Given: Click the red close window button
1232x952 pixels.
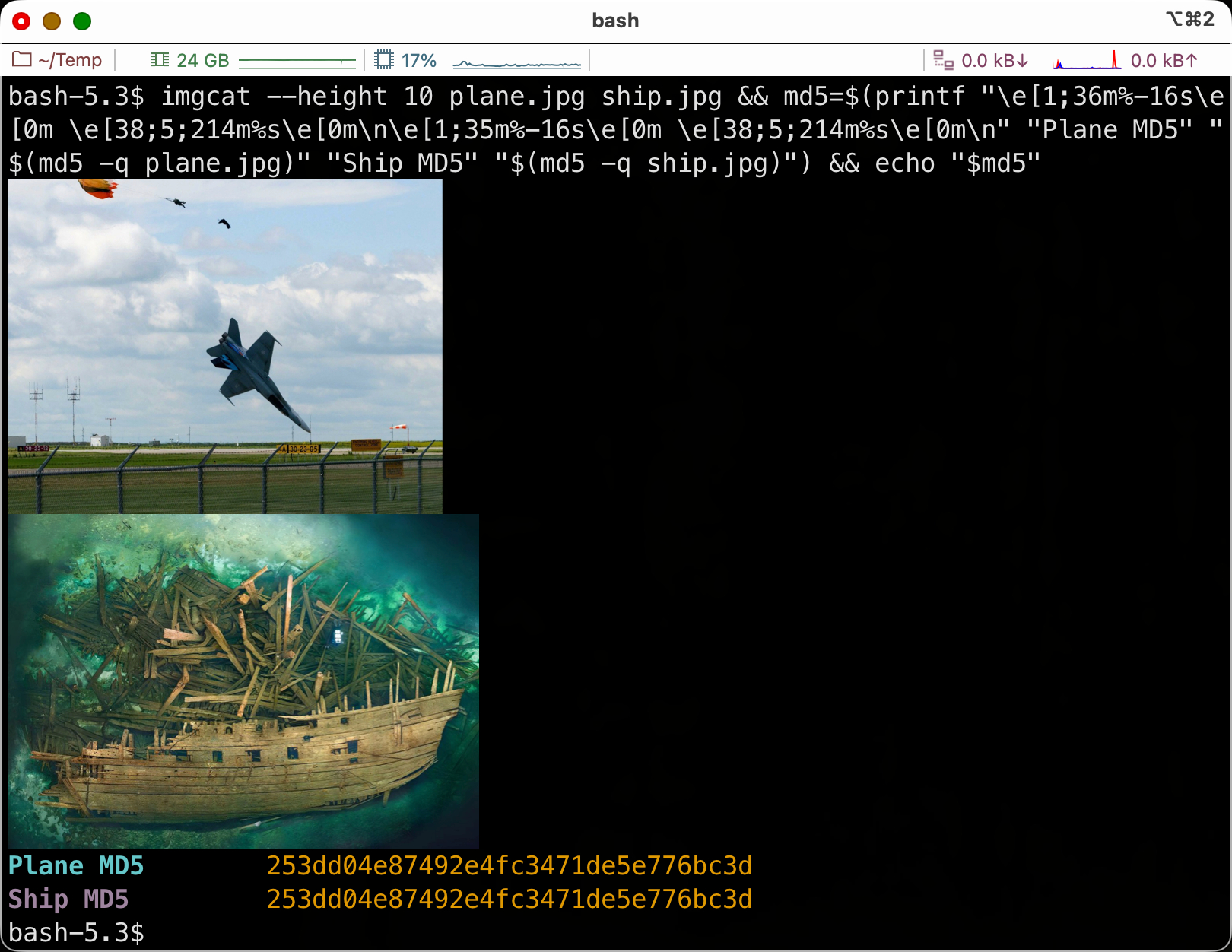Looking at the screenshot, I should (x=21, y=21).
